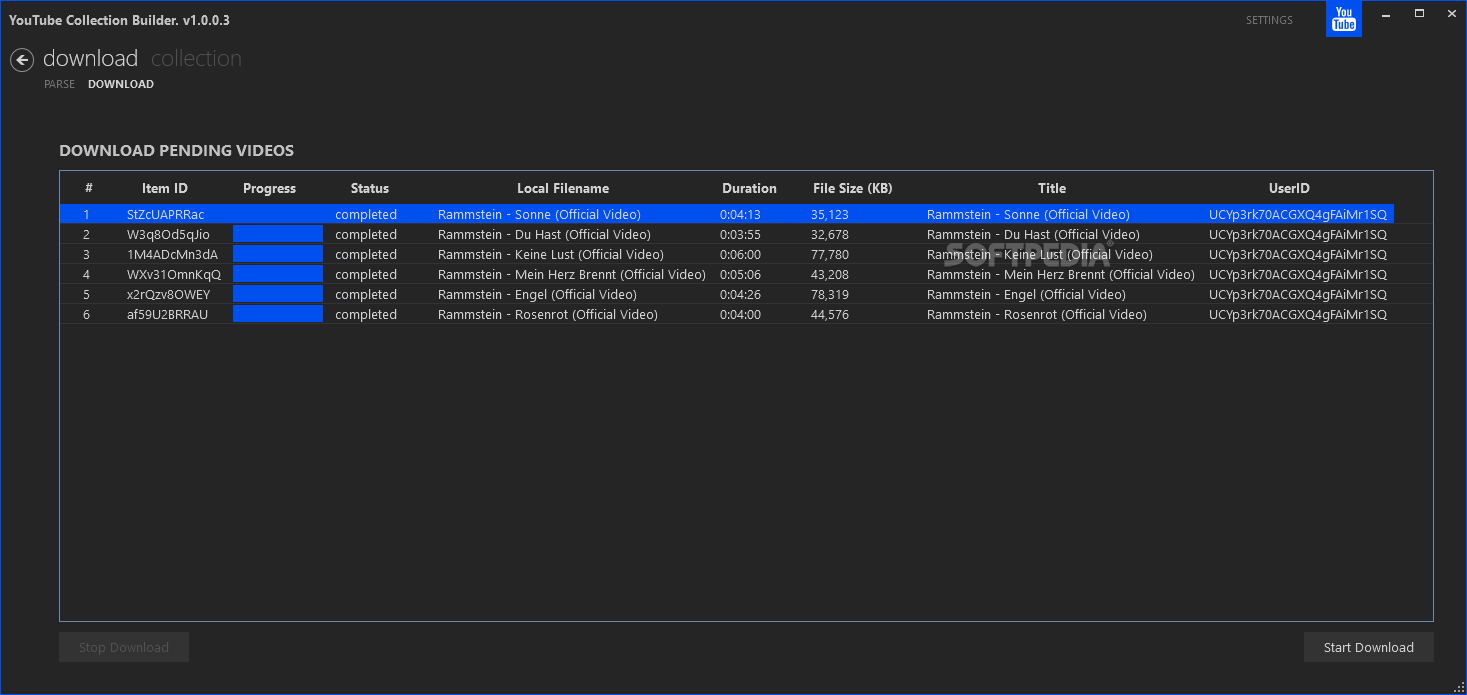Select local filename 'Rammstein - Keine Lust (Official Video)'
This screenshot has height=695, width=1467.
(x=551, y=255)
